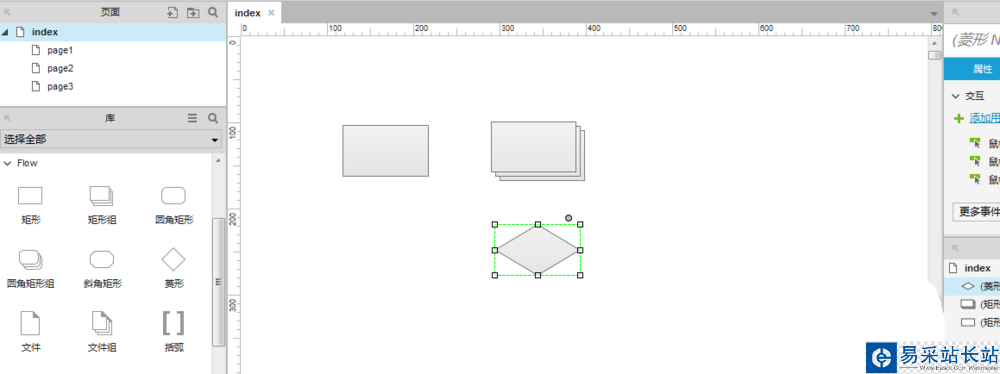This screenshot has height=374, width=1000.
Task: Switch to the 属性 properties tab
Action: pyautogui.click(x=972, y=69)
